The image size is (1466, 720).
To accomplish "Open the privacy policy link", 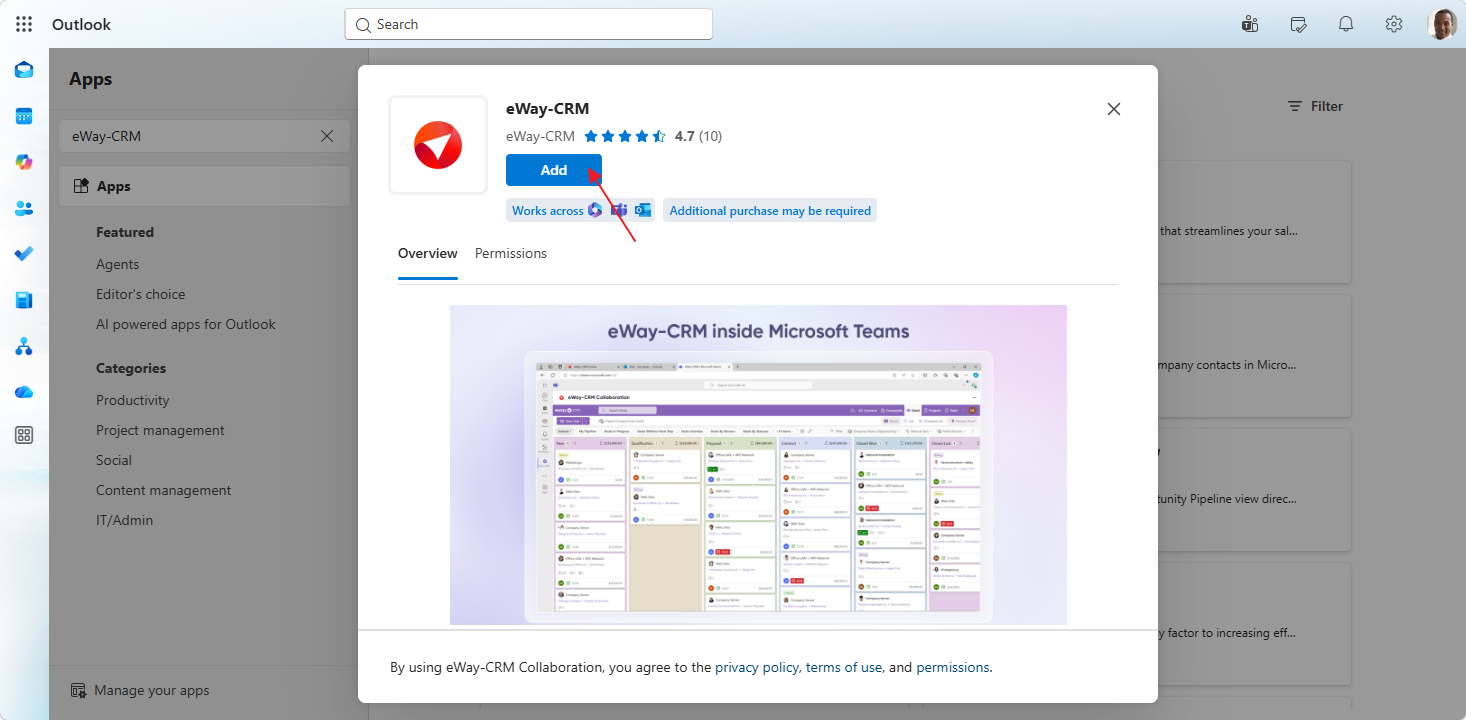I will 757,667.
